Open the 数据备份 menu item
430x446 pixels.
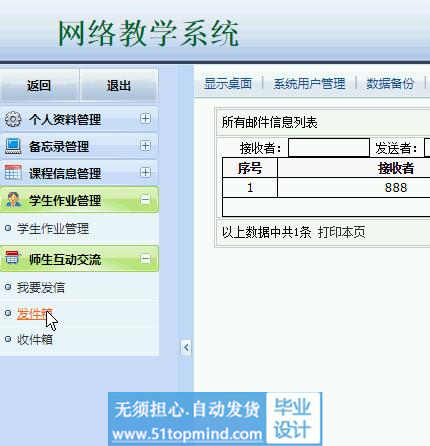click(390, 83)
